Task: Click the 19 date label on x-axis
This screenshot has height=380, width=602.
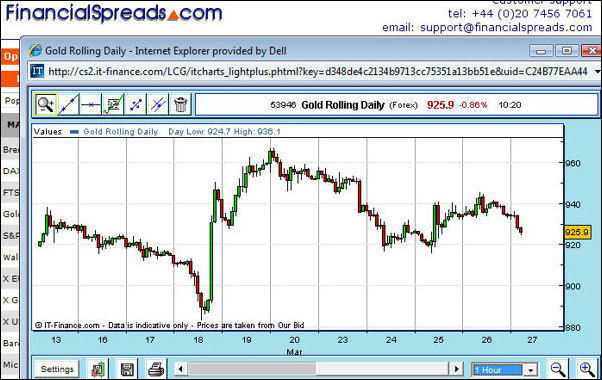Action: [x=246, y=340]
